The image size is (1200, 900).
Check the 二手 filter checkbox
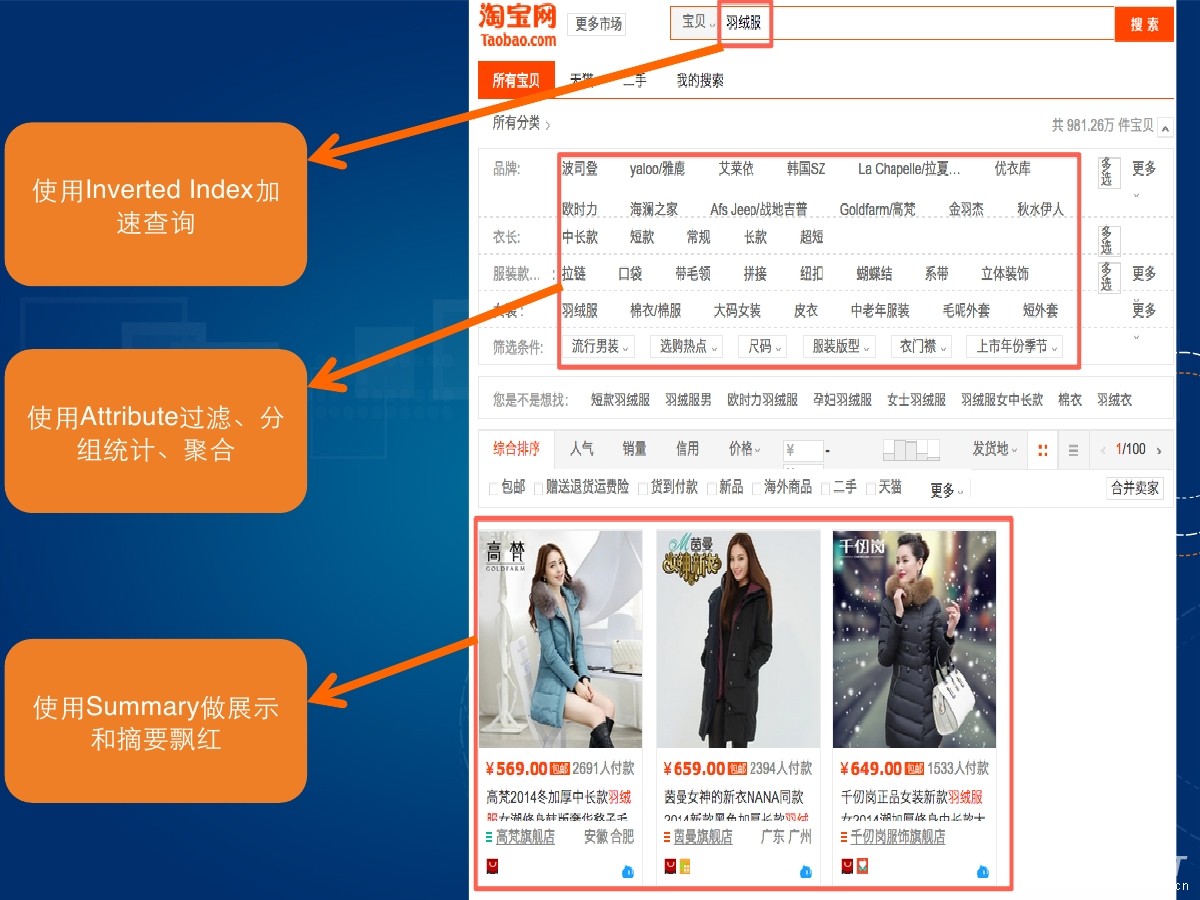point(825,489)
